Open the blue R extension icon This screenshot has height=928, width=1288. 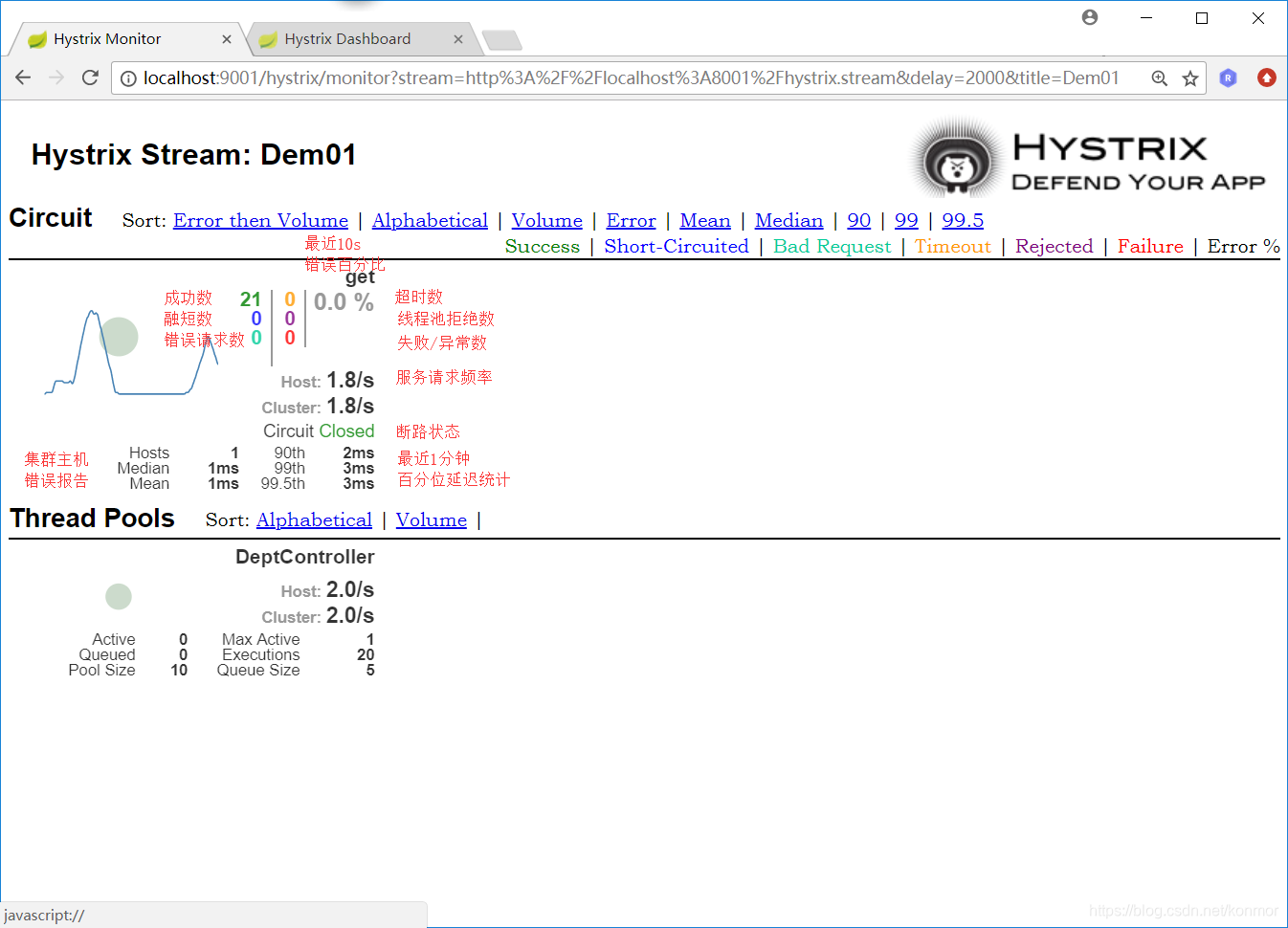tap(1228, 77)
